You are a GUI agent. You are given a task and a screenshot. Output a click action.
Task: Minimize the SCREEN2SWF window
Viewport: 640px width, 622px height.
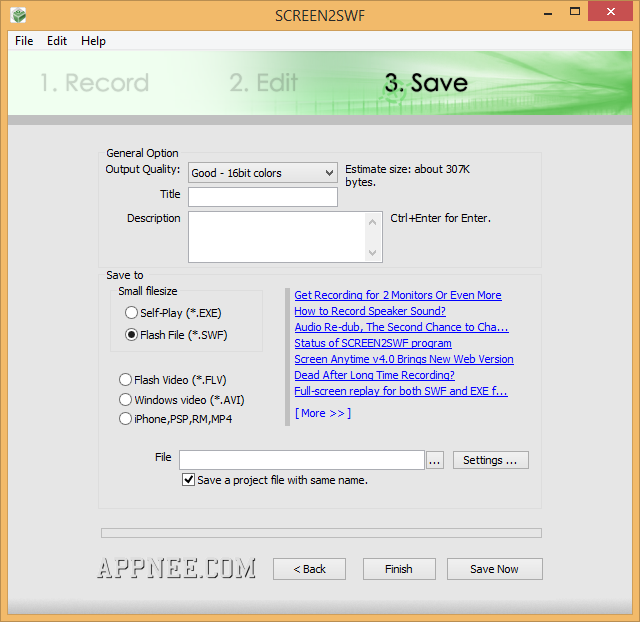[548, 12]
